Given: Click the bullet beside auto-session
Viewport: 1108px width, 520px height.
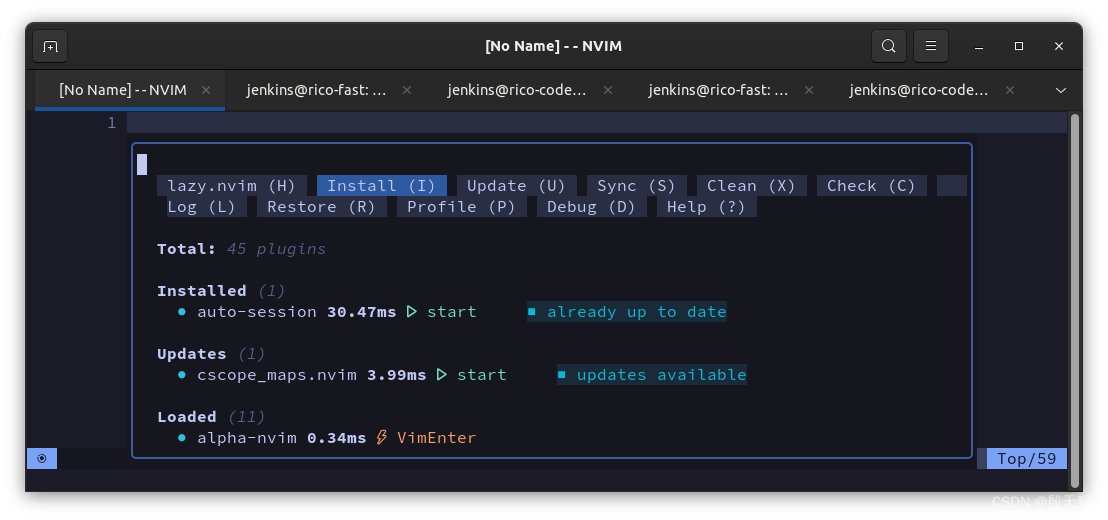Looking at the screenshot, I should pos(182,312).
